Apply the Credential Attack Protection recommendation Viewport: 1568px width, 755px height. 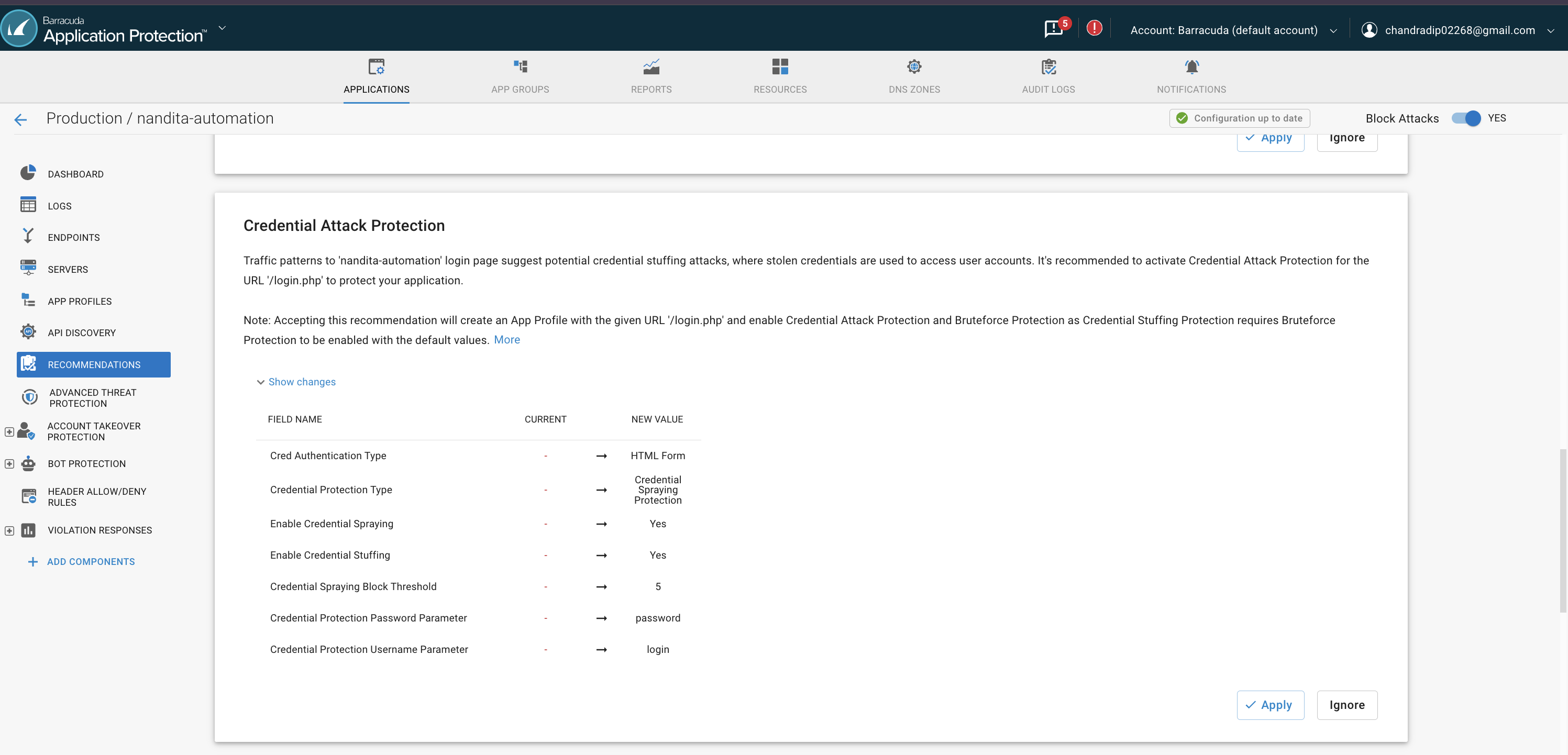click(x=1269, y=705)
